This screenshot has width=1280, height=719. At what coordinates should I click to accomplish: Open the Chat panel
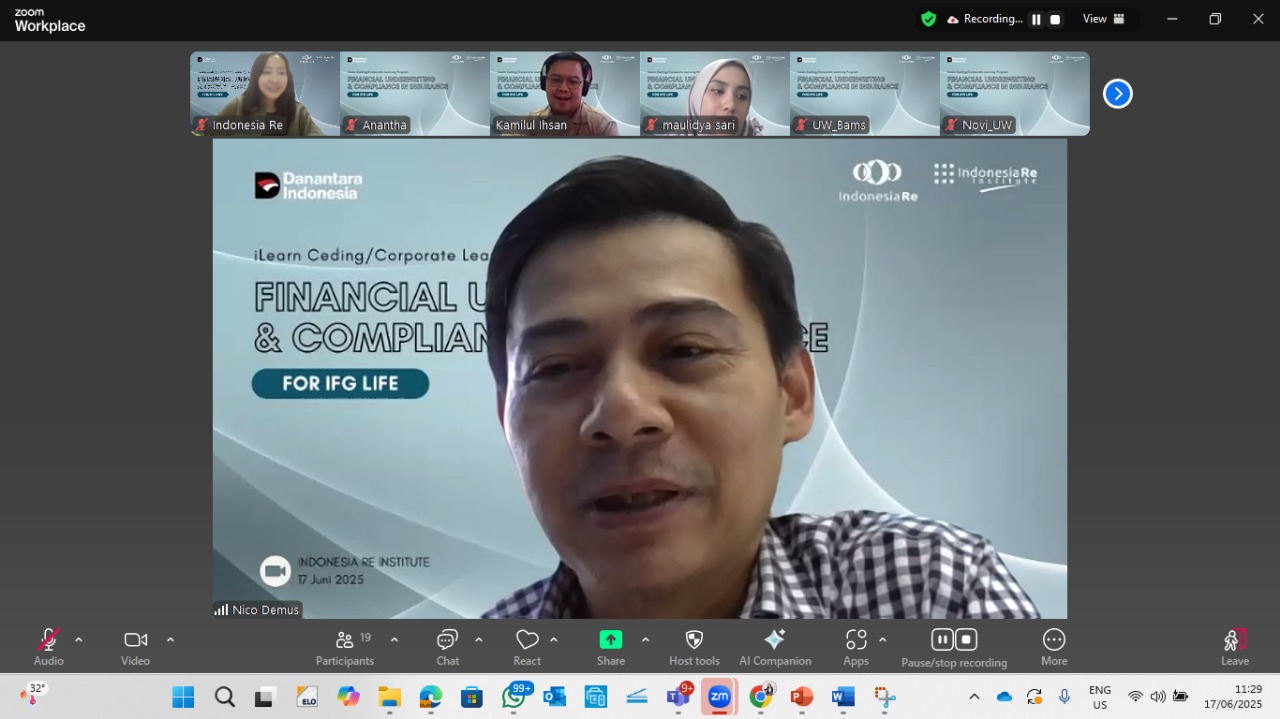447,648
